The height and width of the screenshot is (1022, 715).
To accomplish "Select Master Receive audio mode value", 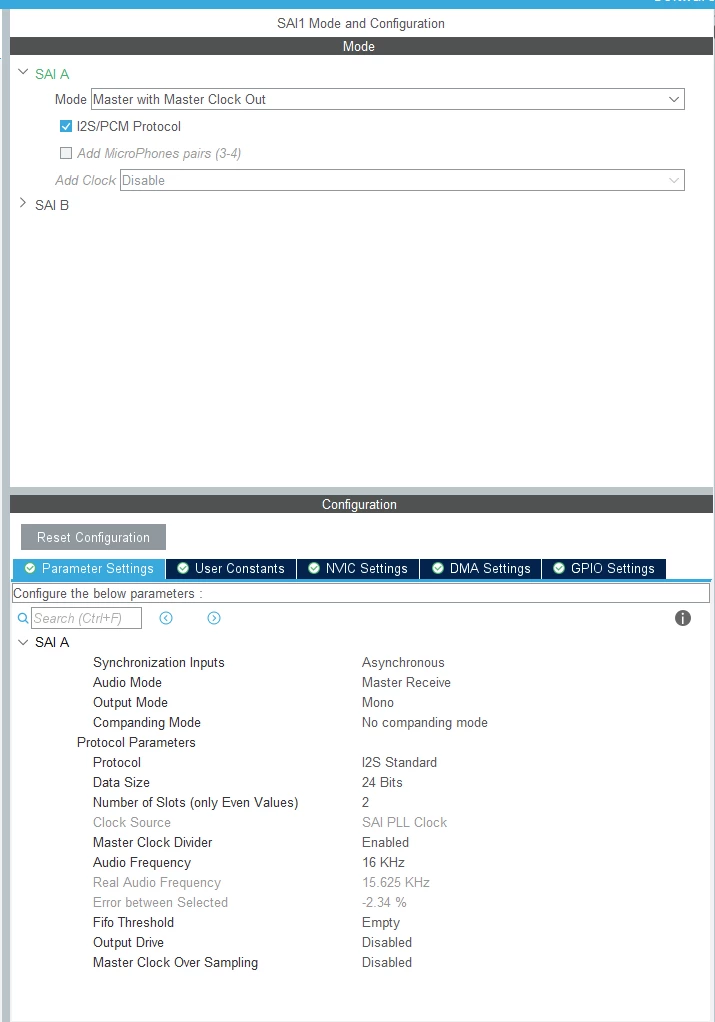I will (406, 682).
